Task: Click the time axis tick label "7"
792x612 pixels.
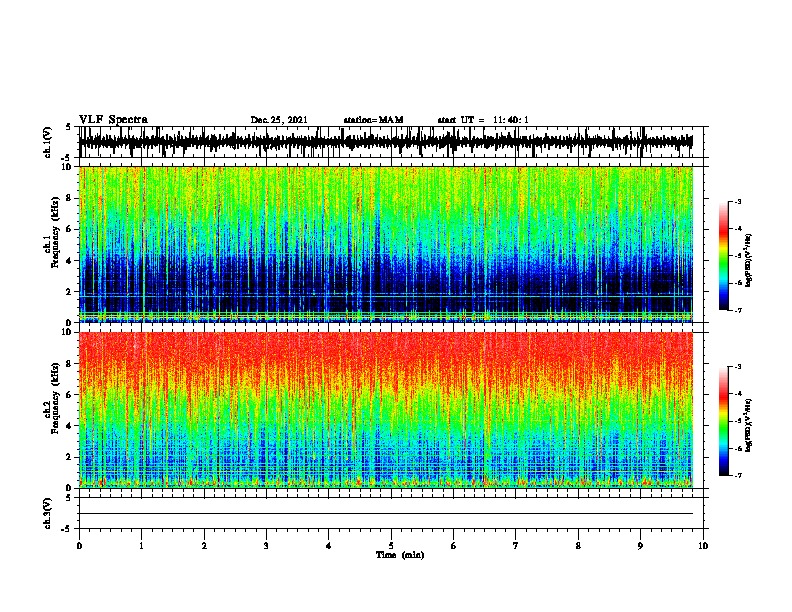Action: tap(516, 546)
